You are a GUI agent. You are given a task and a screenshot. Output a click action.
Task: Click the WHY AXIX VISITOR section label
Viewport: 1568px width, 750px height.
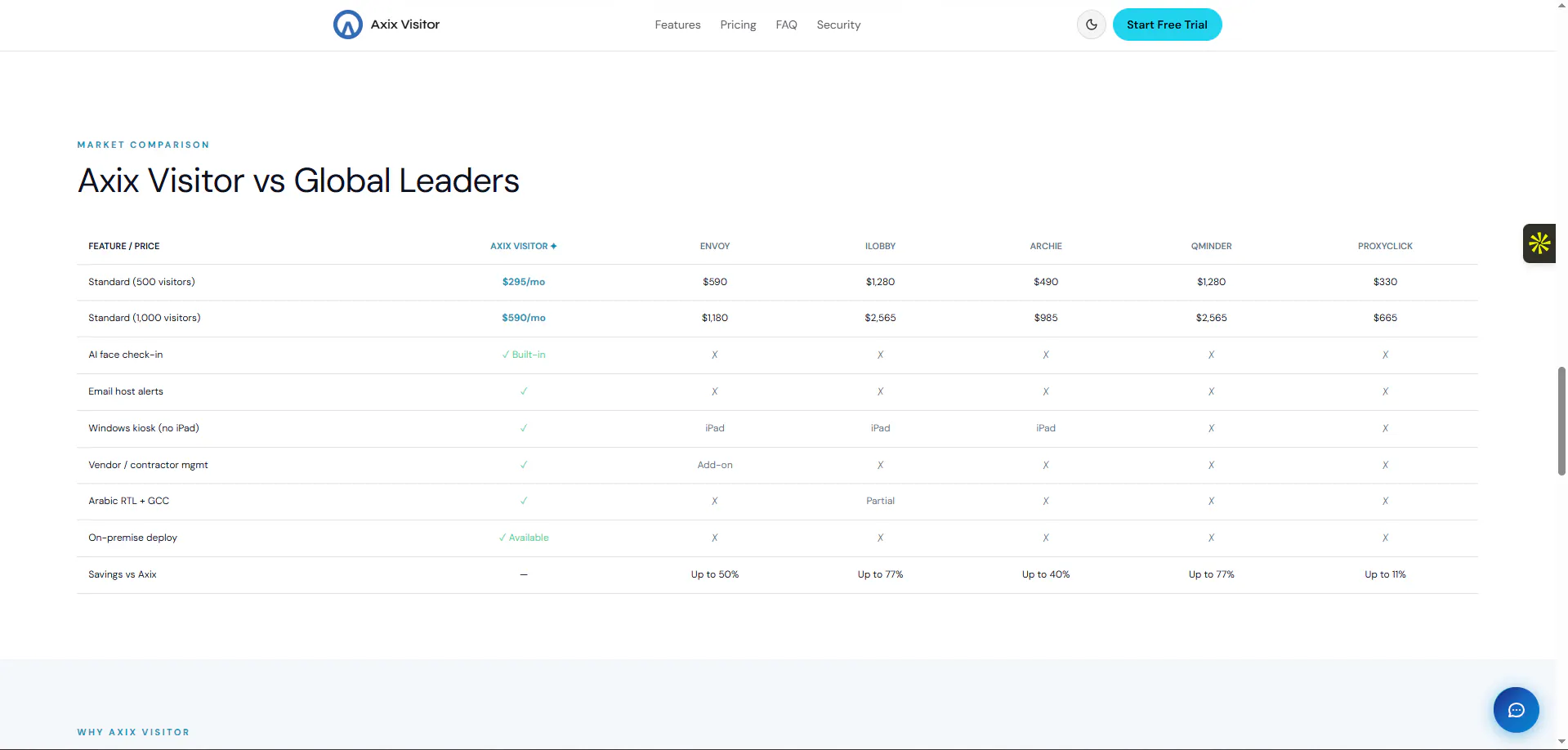[133, 732]
